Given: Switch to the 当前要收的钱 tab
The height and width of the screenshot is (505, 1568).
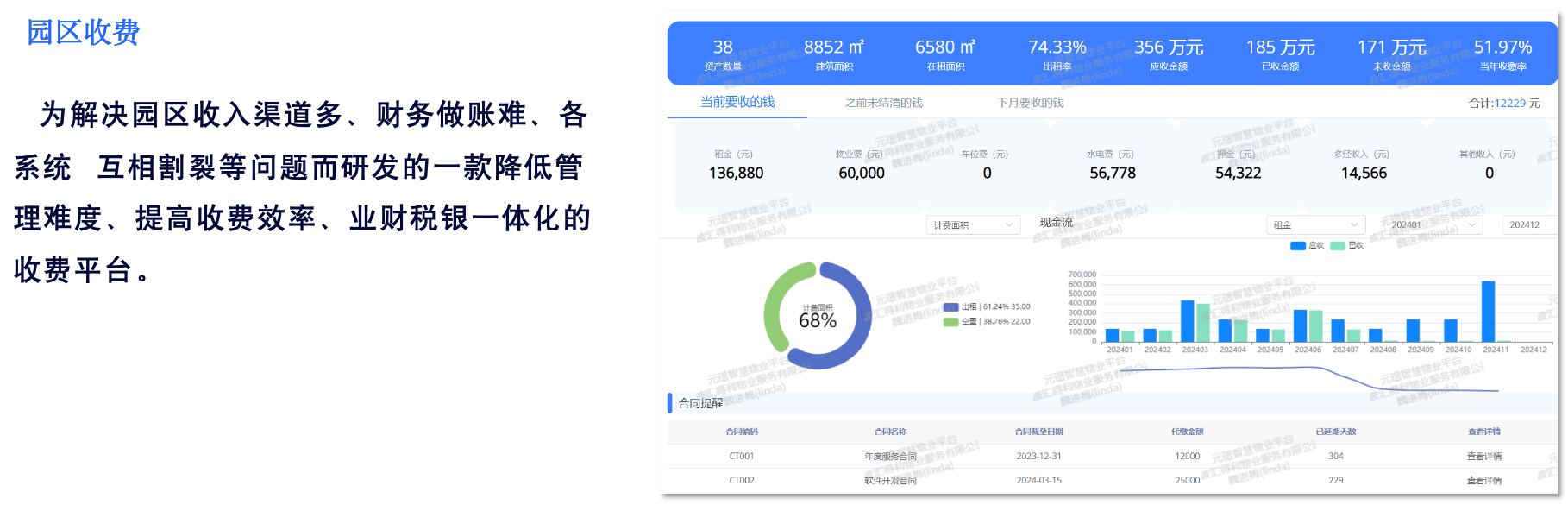Looking at the screenshot, I should (737, 102).
